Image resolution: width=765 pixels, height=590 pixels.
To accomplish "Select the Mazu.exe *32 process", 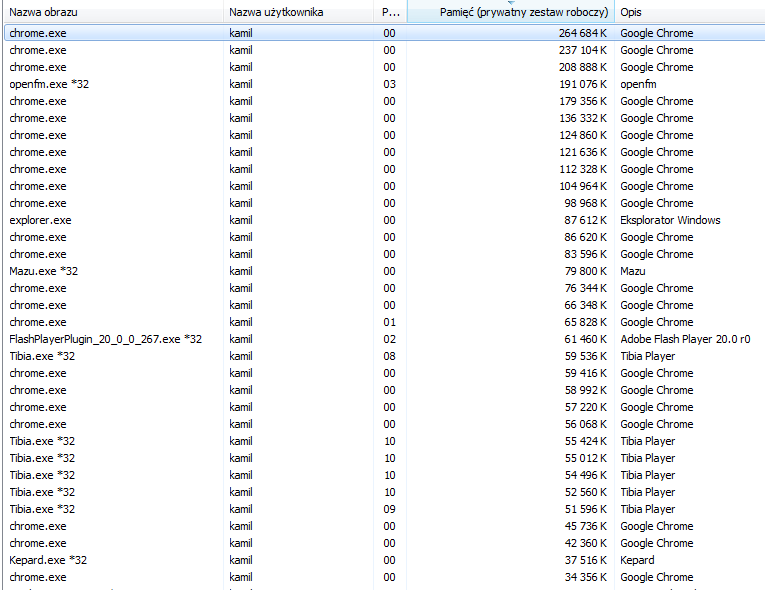I will pyautogui.click(x=43, y=271).
